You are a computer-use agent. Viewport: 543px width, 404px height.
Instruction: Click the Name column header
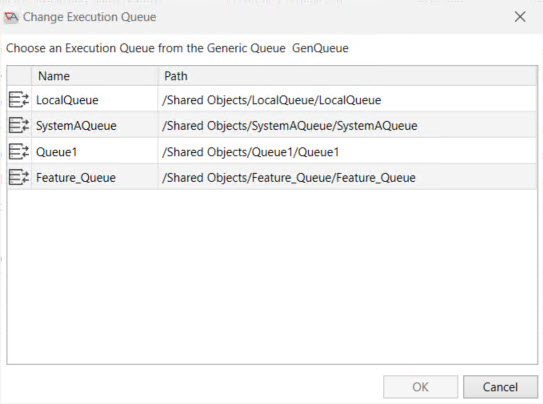click(95, 76)
